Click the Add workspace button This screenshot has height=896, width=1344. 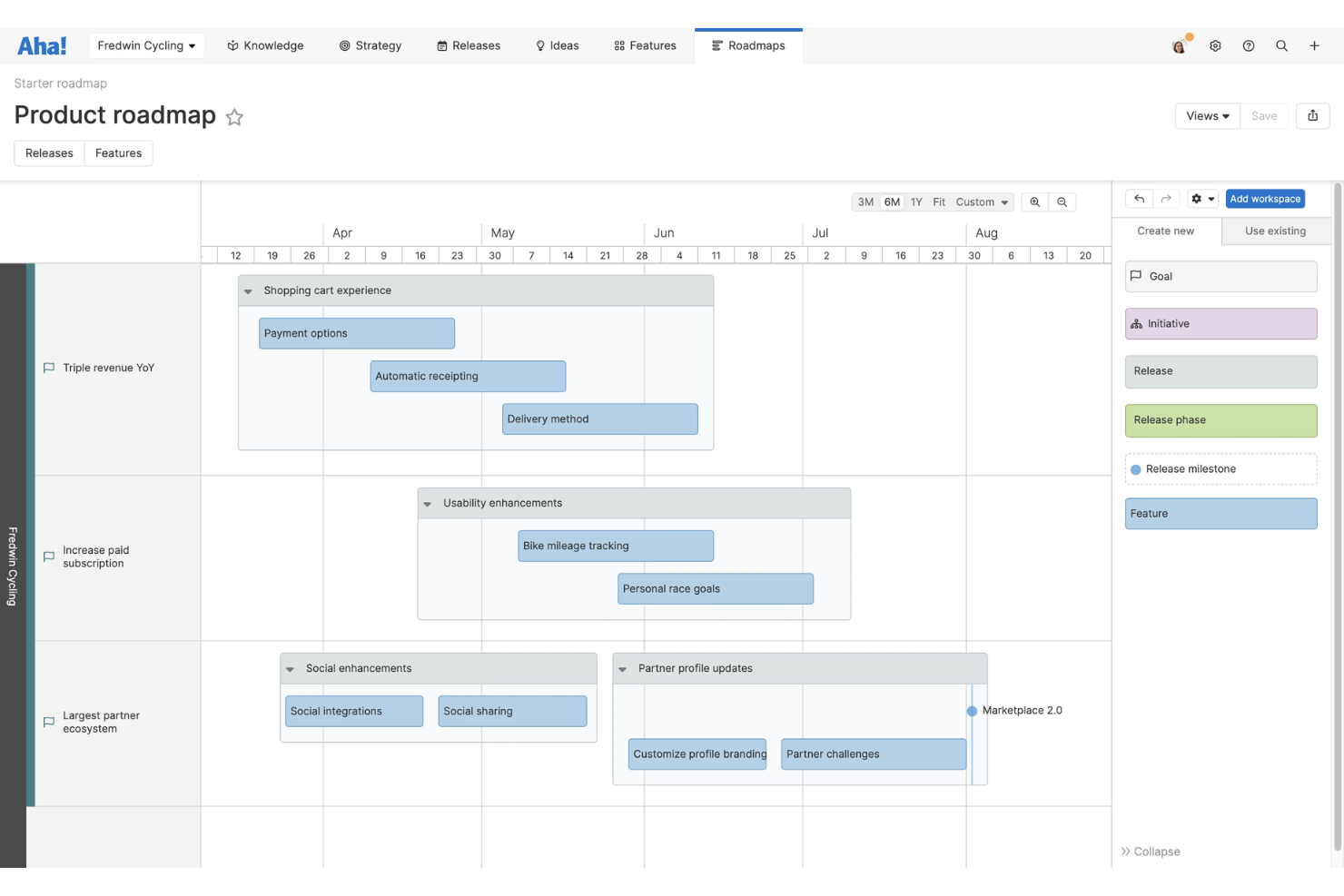[x=1265, y=199]
